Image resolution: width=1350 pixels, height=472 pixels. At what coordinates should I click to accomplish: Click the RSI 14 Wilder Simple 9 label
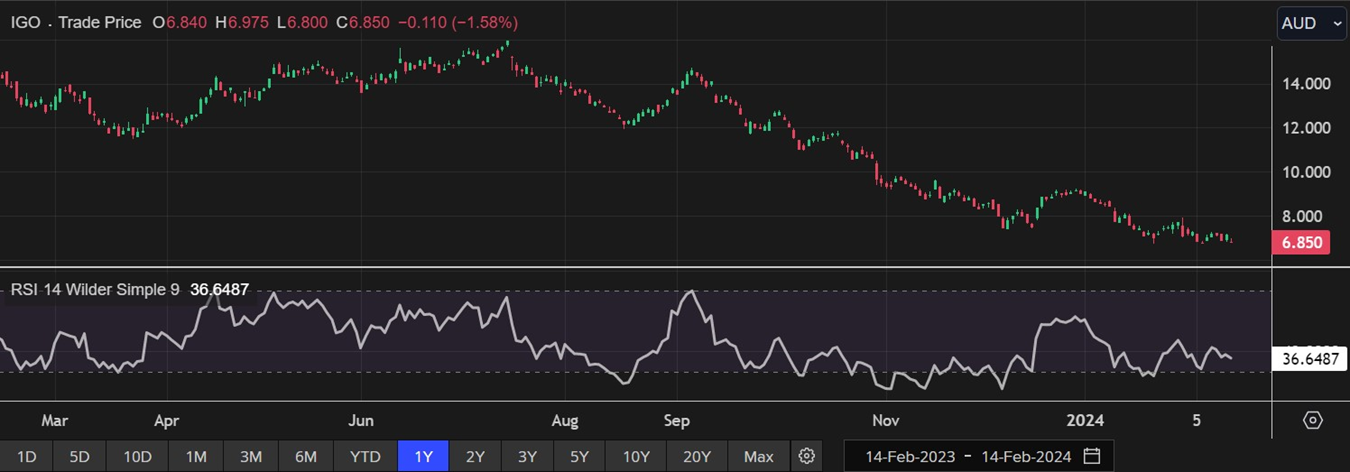[x=96, y=290]
